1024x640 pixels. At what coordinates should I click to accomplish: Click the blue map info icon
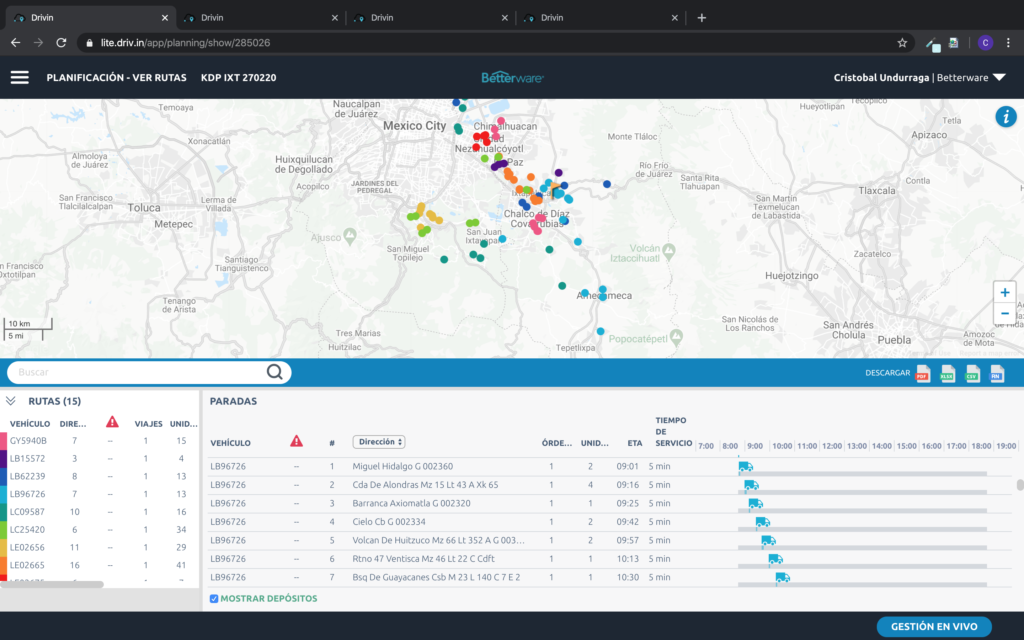tap(1005, 116)
